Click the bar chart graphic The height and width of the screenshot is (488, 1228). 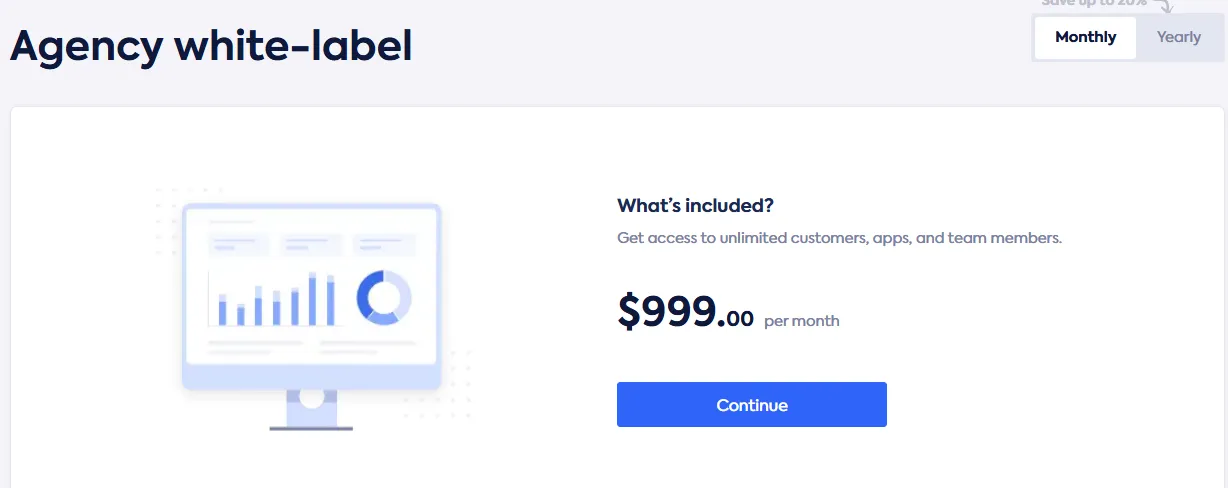(275, 300)
